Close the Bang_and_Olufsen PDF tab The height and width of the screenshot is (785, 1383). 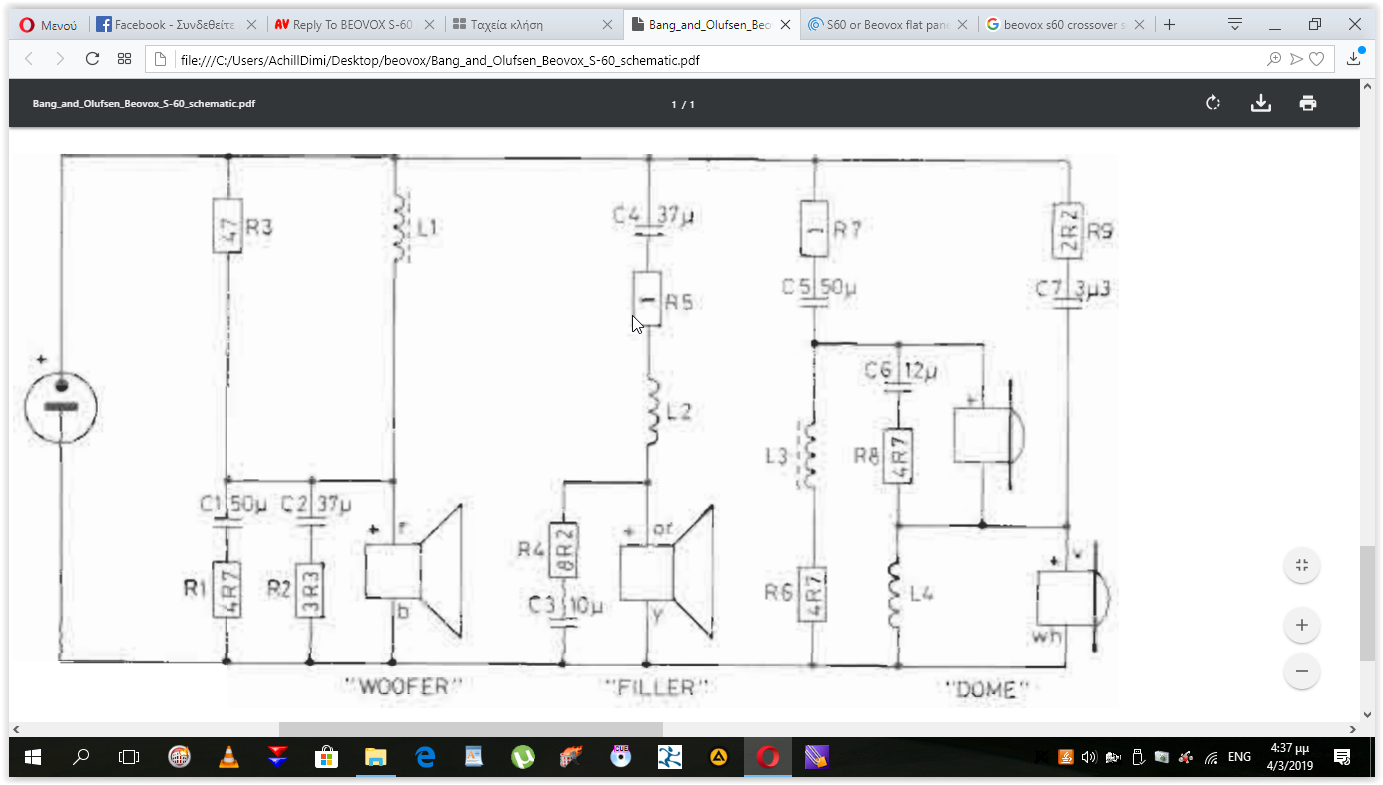click(785, 25)
